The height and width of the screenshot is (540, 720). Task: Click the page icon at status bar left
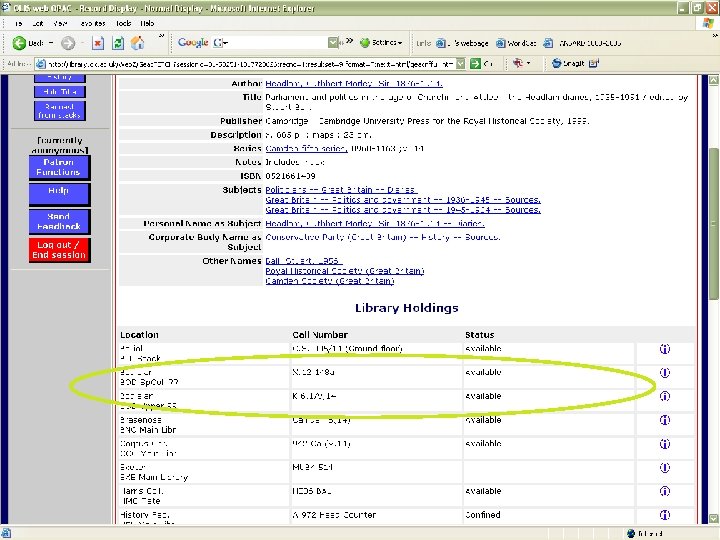coord(6,533)
